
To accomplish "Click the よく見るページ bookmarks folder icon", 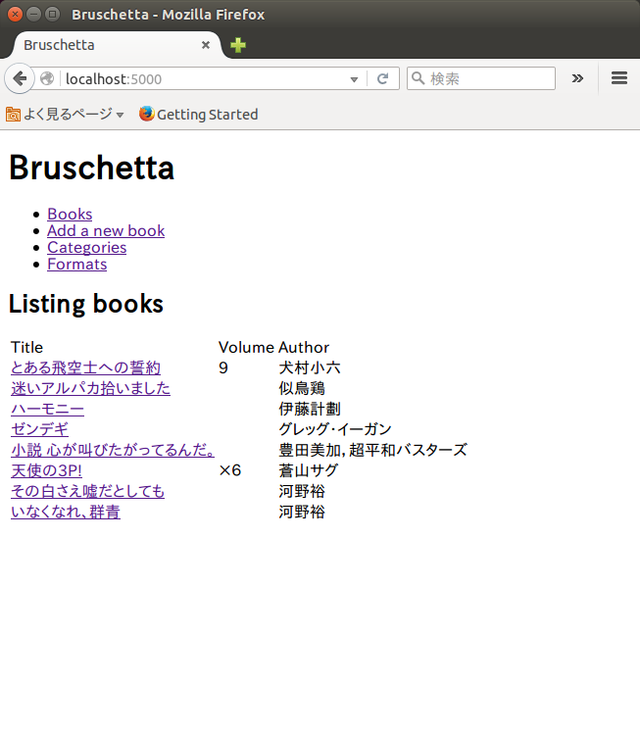I will [13, 114].
